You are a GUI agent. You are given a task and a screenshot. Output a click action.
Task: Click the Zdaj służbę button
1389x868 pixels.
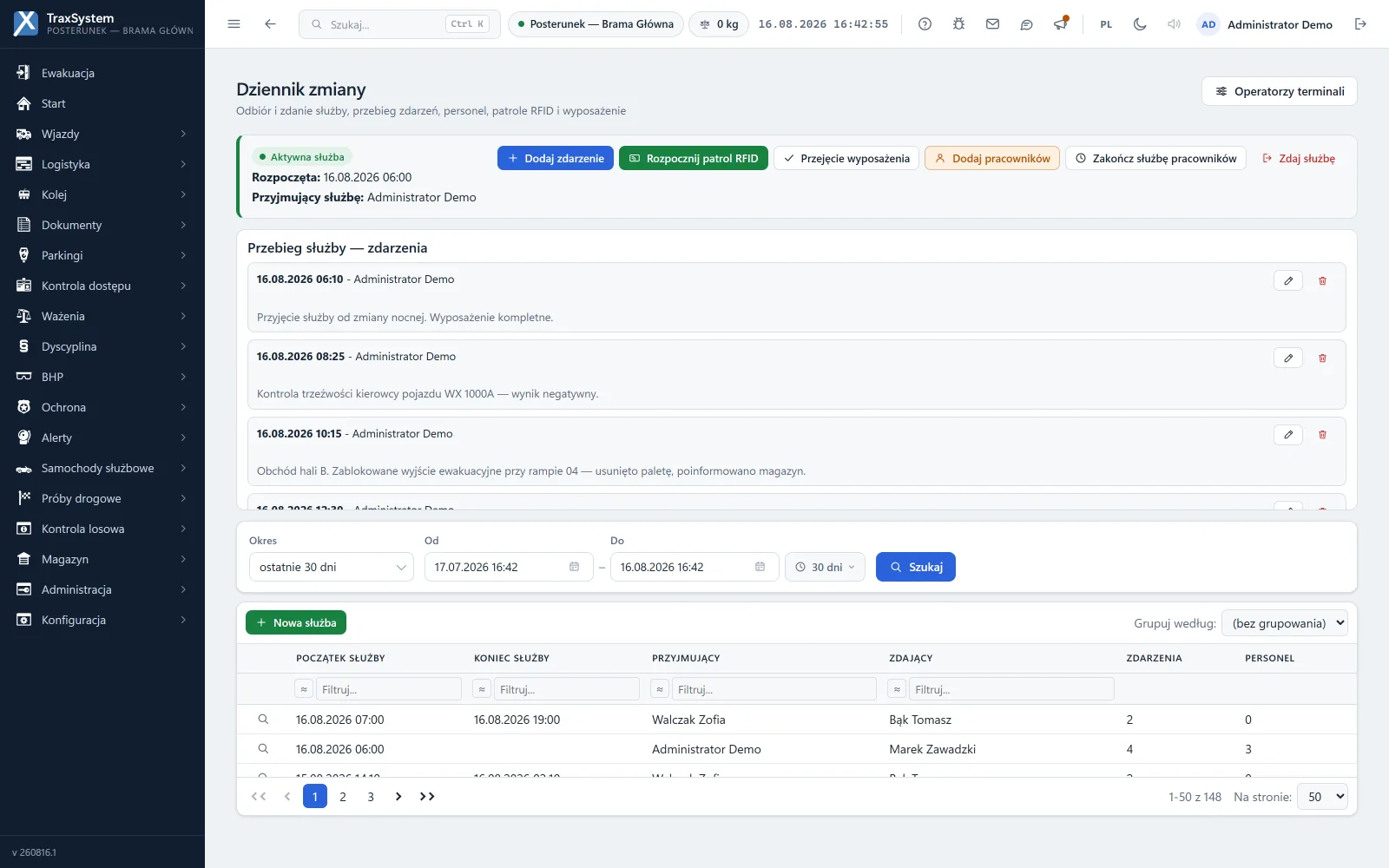(1299, 158)
